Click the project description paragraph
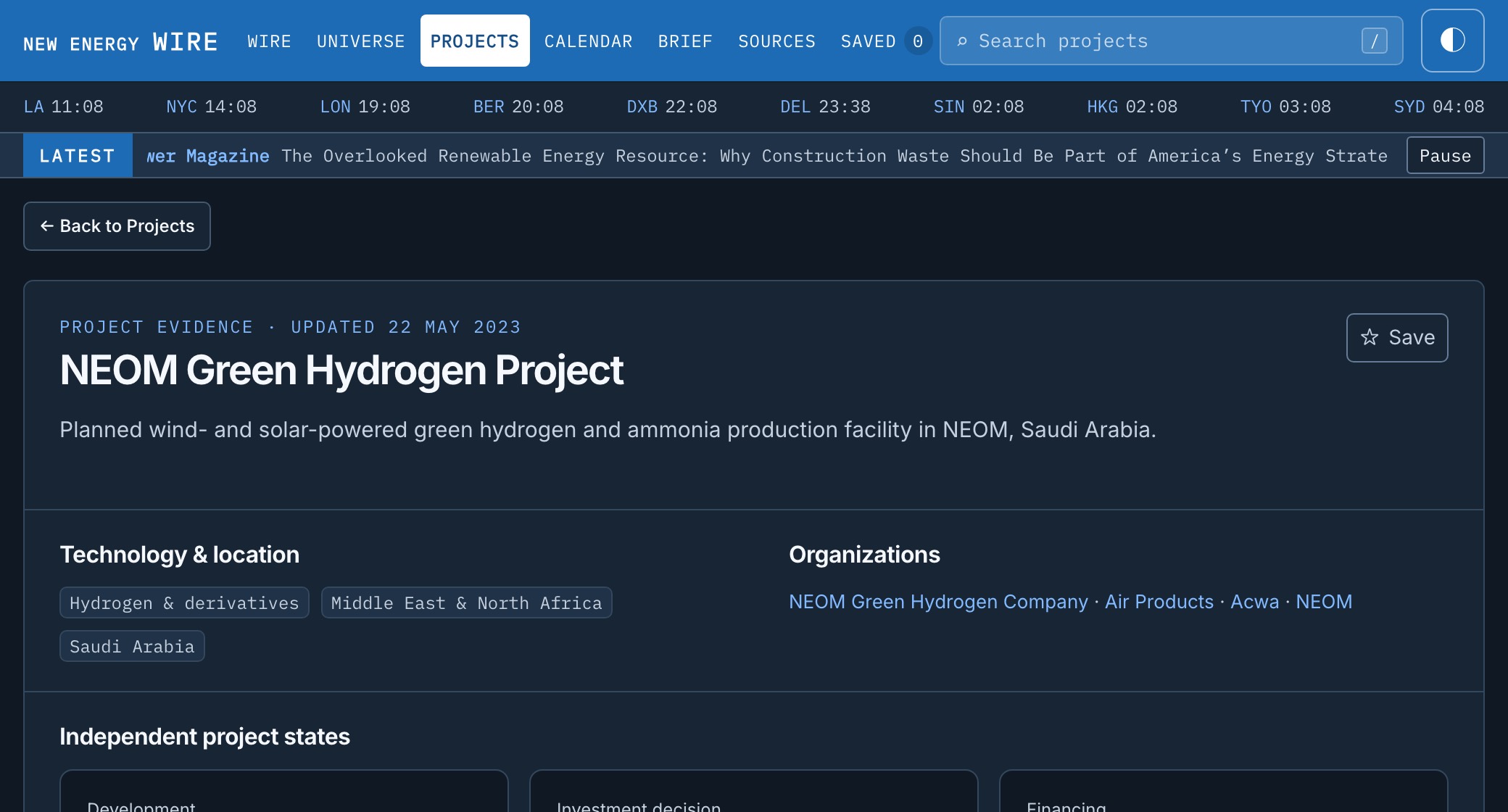1508x812 pixels. click(x=608, y=430)
